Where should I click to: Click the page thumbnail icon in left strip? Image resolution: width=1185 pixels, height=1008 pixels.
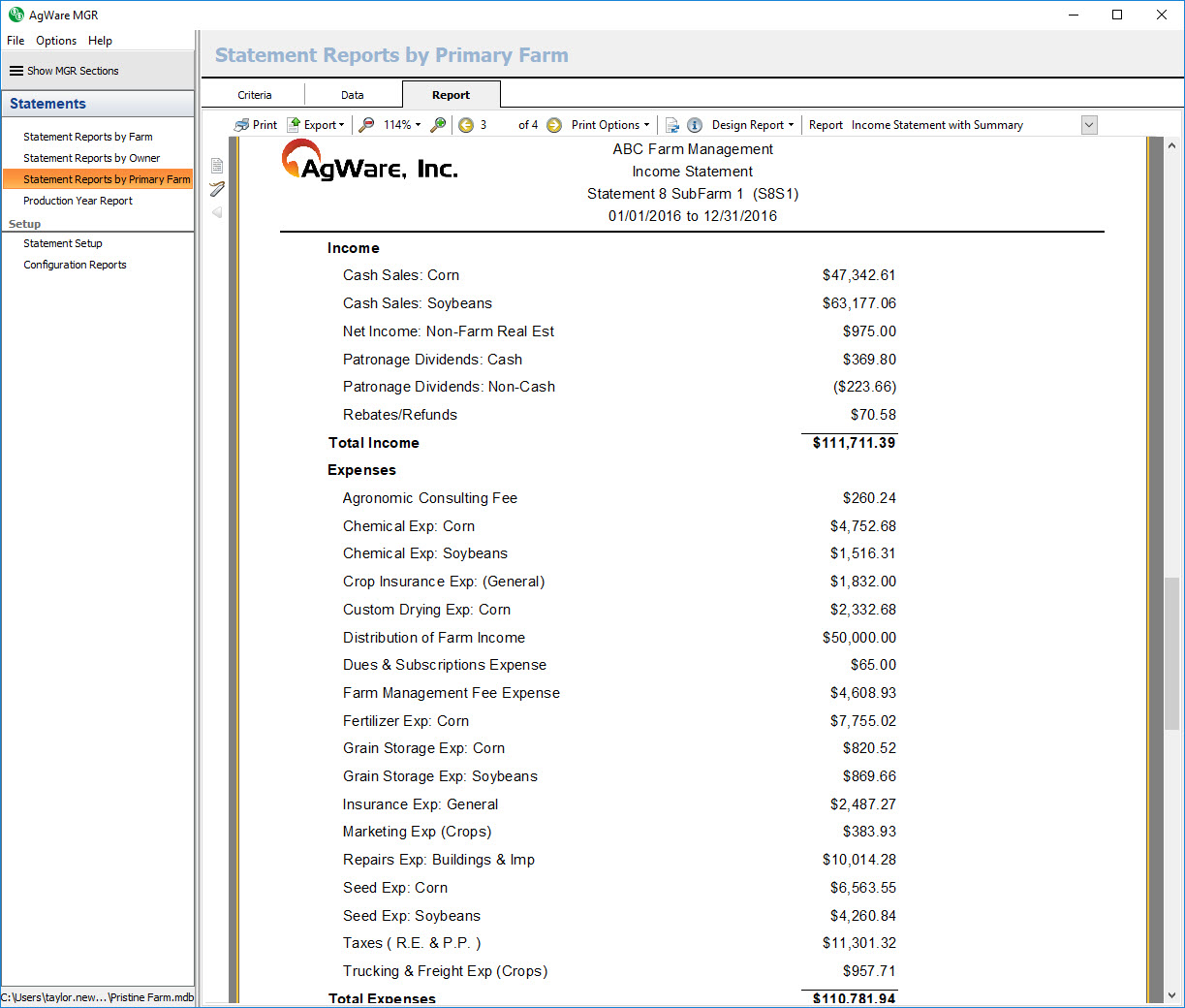(x=217, y=166)
